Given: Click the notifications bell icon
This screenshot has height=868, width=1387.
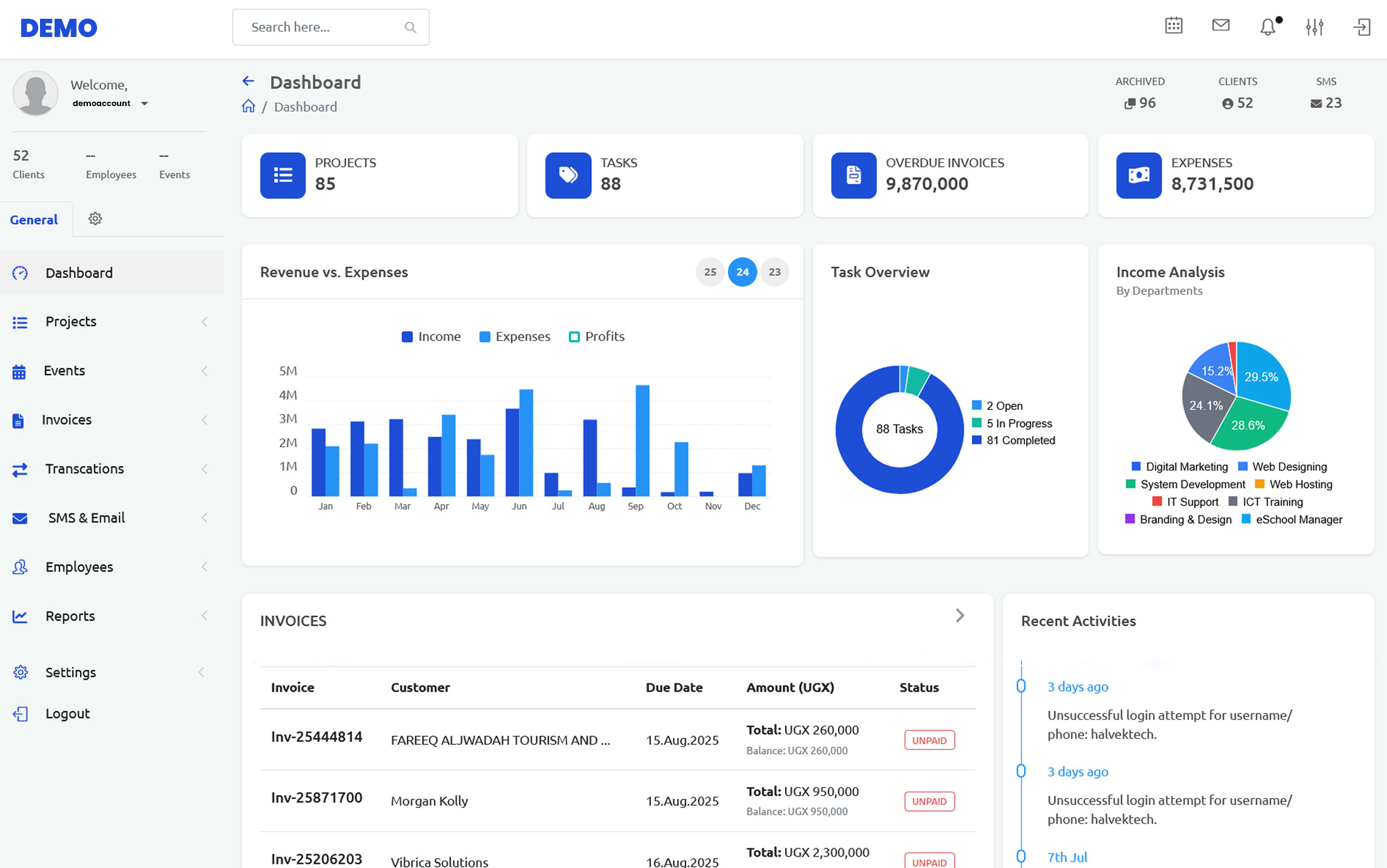Looking at the screenshot, I should (1268, 27).
